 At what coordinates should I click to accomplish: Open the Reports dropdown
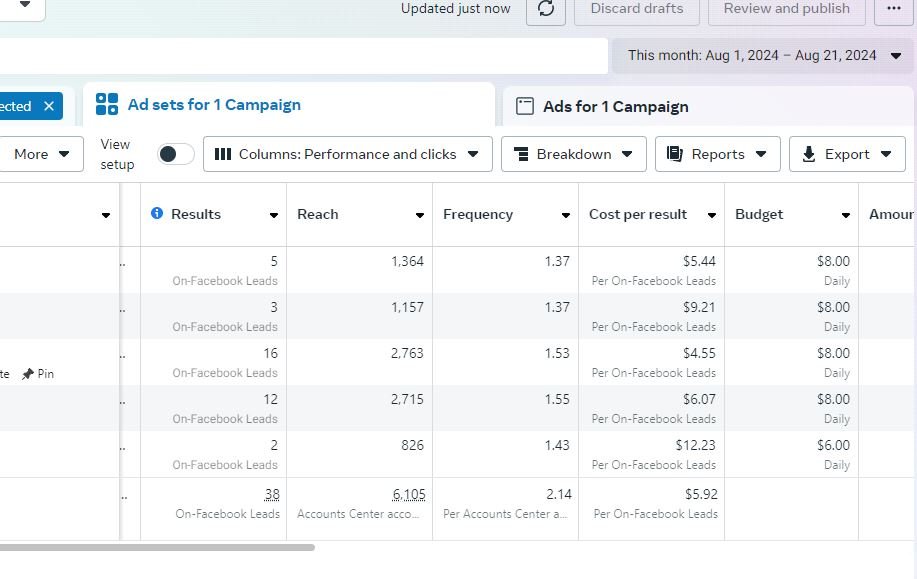coord(718,154)
